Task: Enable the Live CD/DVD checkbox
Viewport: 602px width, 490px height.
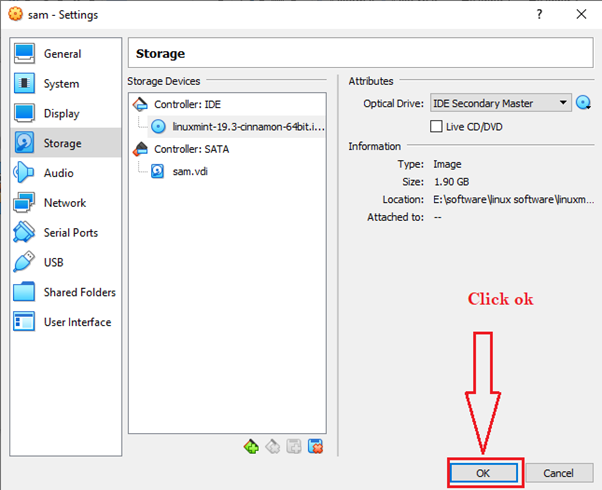Action: click(436, 126)
